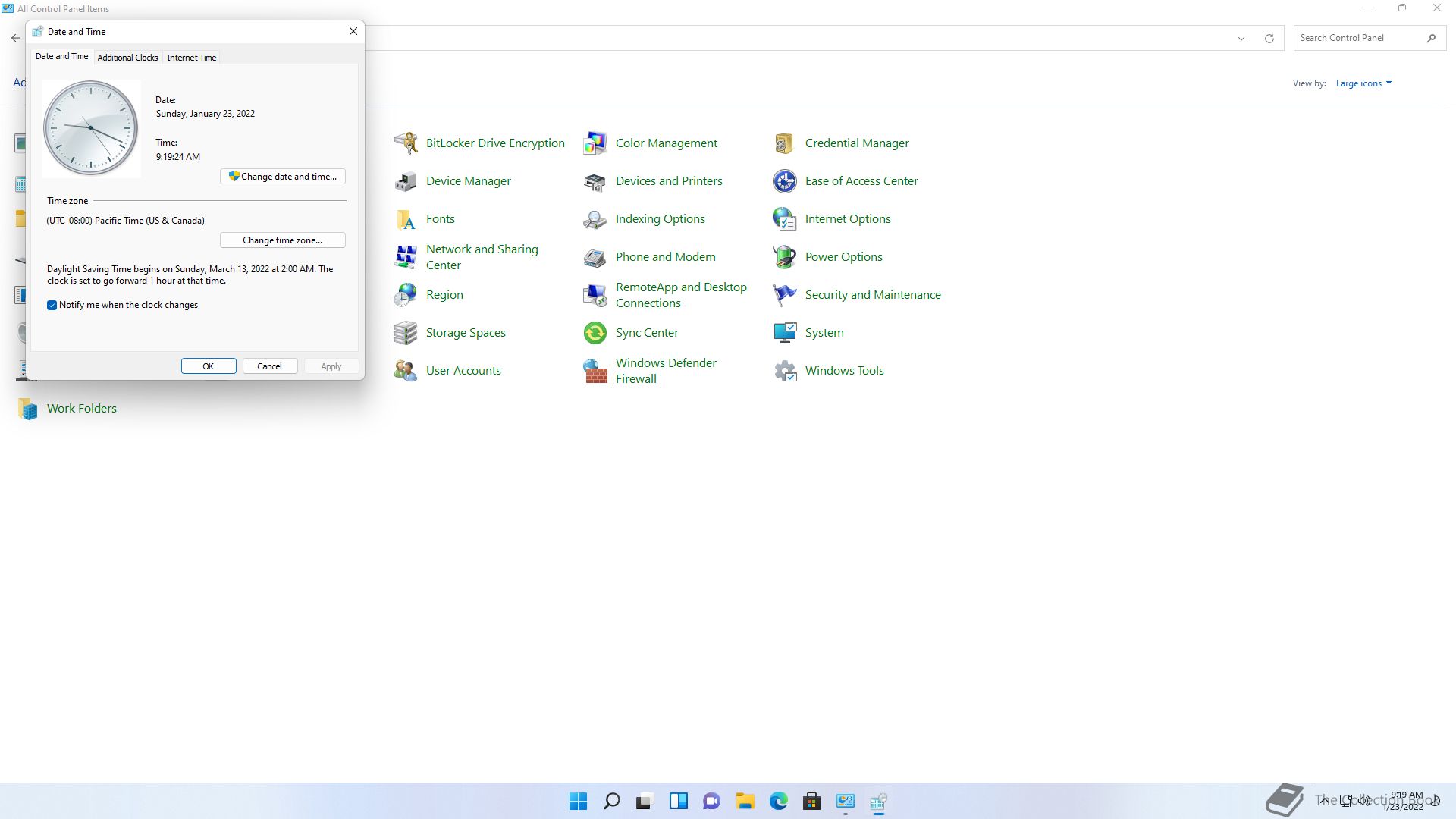Open BitLocker Drive Encryption icon

406,143
